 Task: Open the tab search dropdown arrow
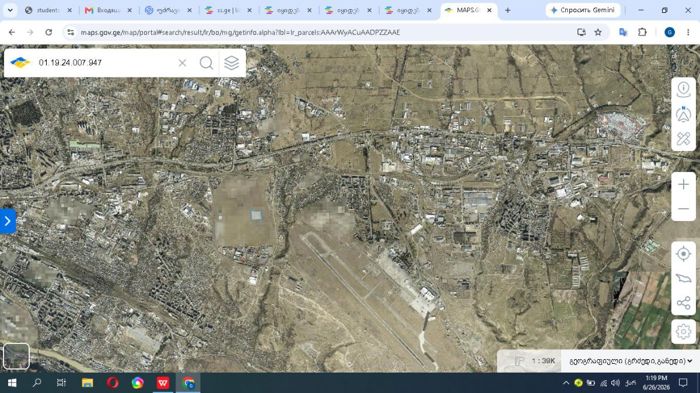coord(10,10)
